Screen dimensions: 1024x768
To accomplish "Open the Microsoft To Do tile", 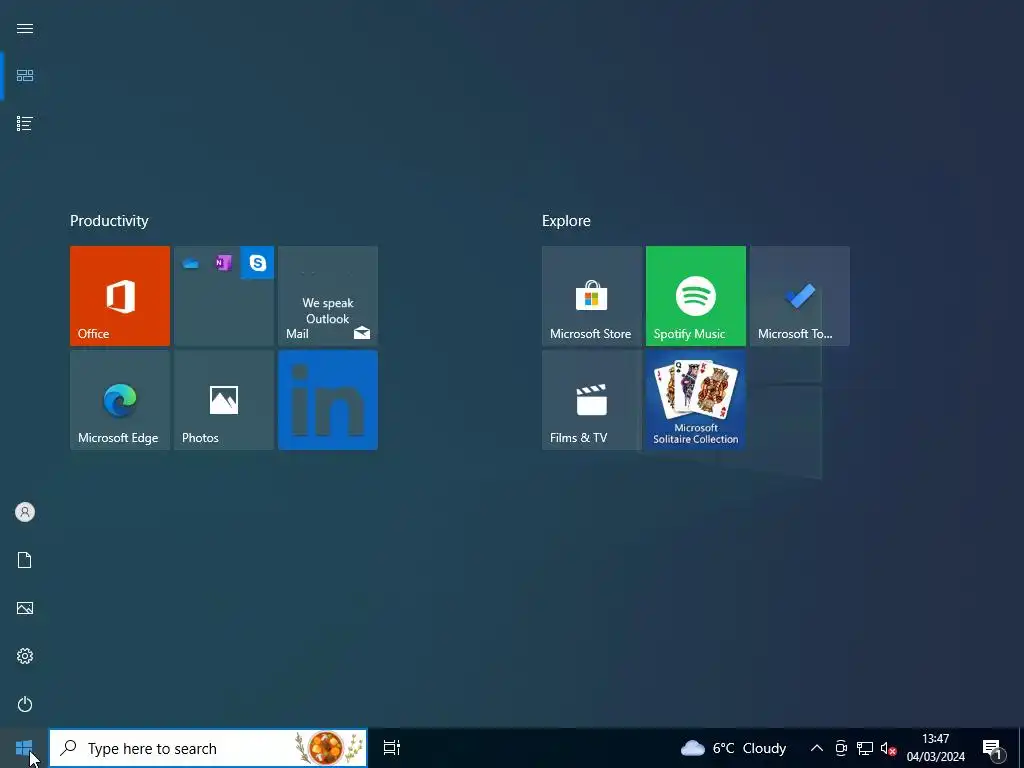I will [800, 296].
